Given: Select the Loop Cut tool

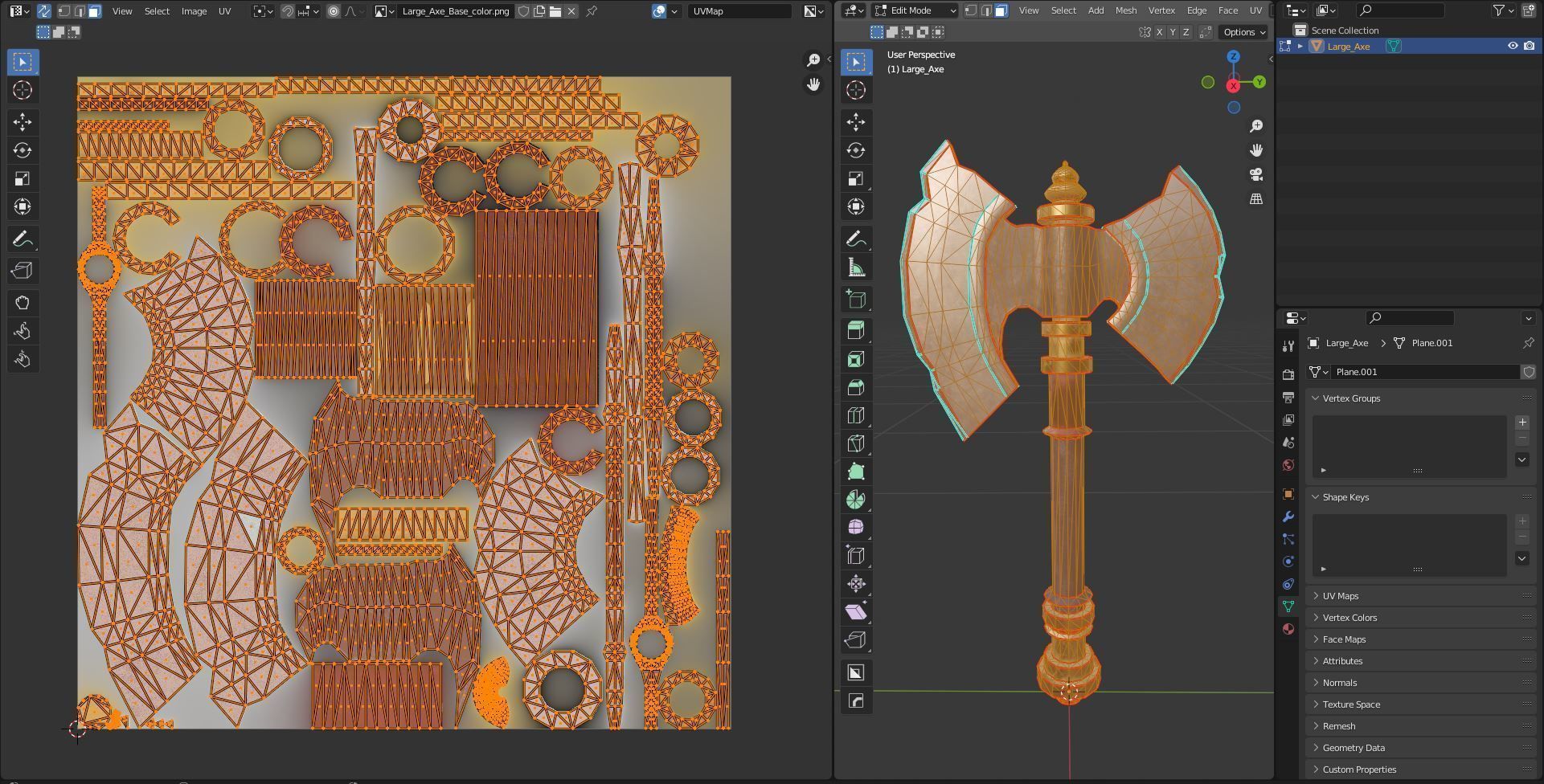Looking at the screenshot, I should click(856, 415).
